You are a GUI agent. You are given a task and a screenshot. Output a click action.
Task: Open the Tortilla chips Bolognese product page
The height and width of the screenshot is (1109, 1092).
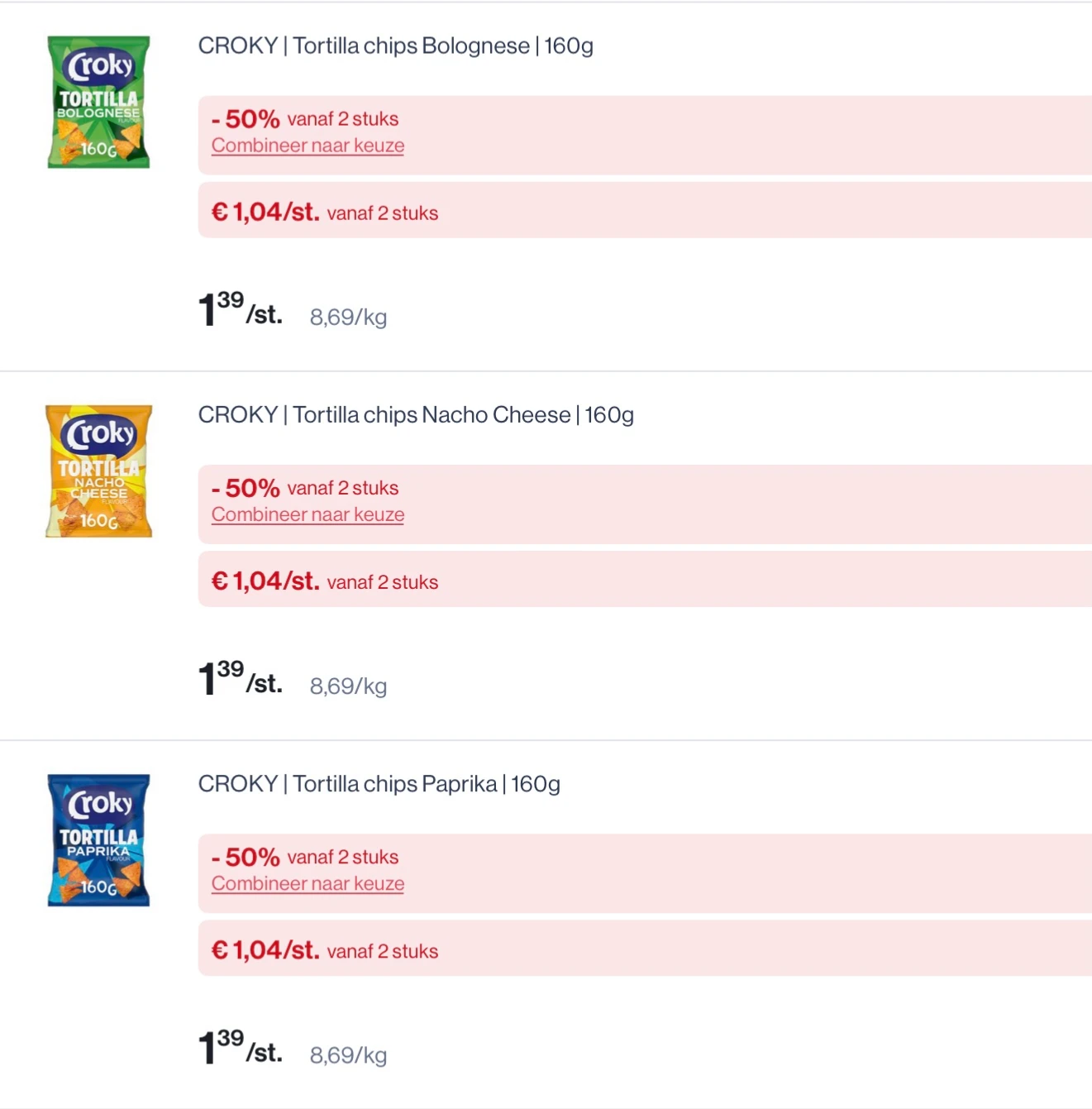(395, 46)
